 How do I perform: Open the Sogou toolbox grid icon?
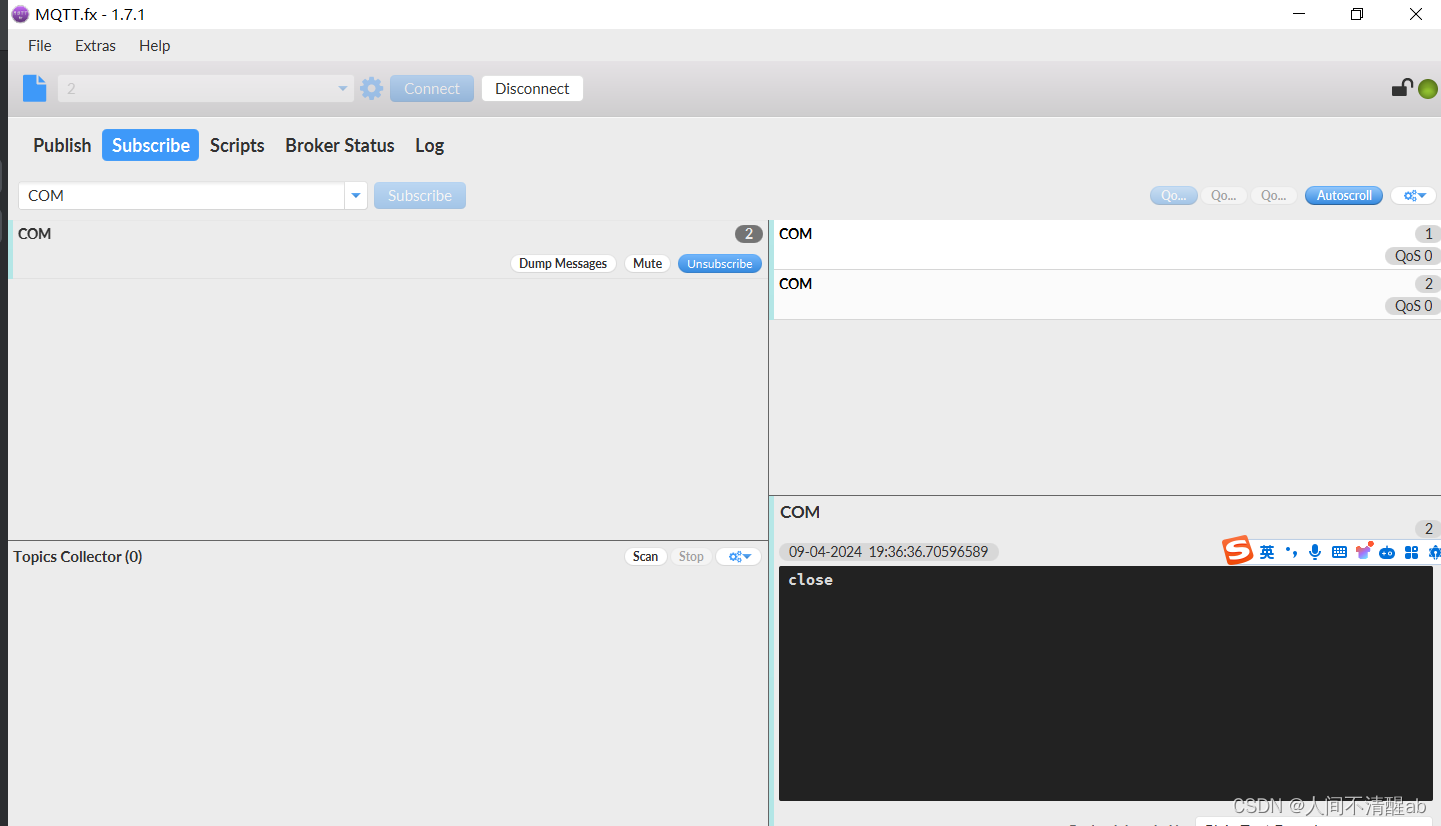coord(1411,551)
